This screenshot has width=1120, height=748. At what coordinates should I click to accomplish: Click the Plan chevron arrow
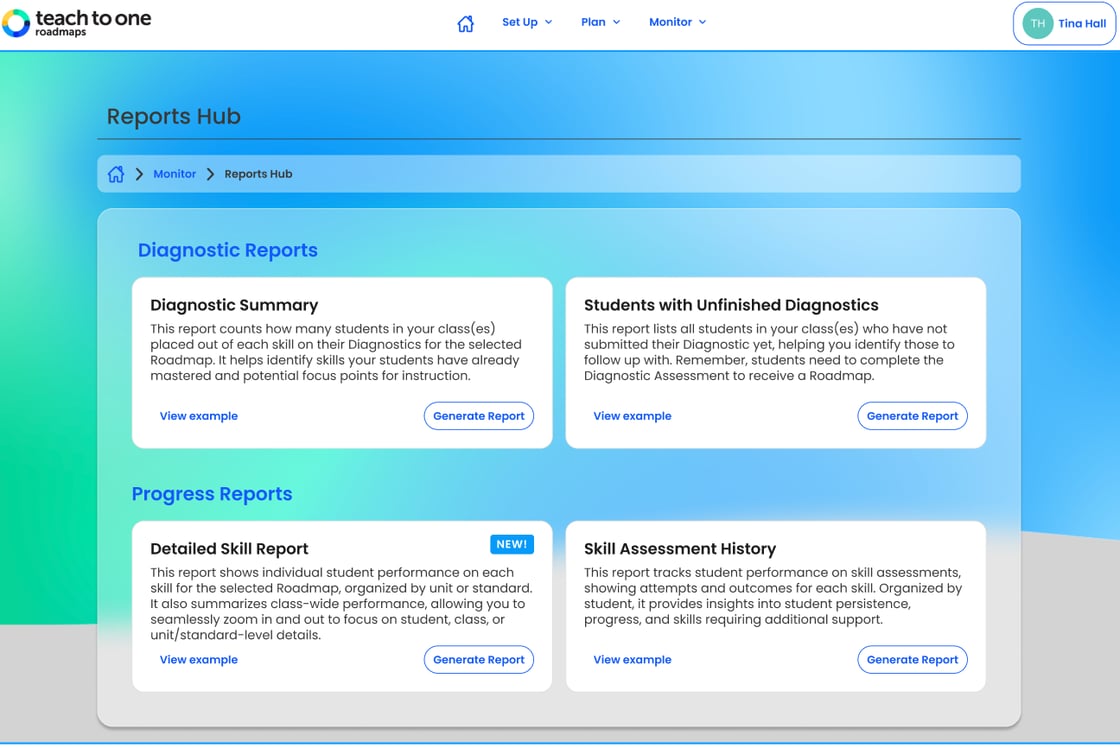tap(616, 22)
